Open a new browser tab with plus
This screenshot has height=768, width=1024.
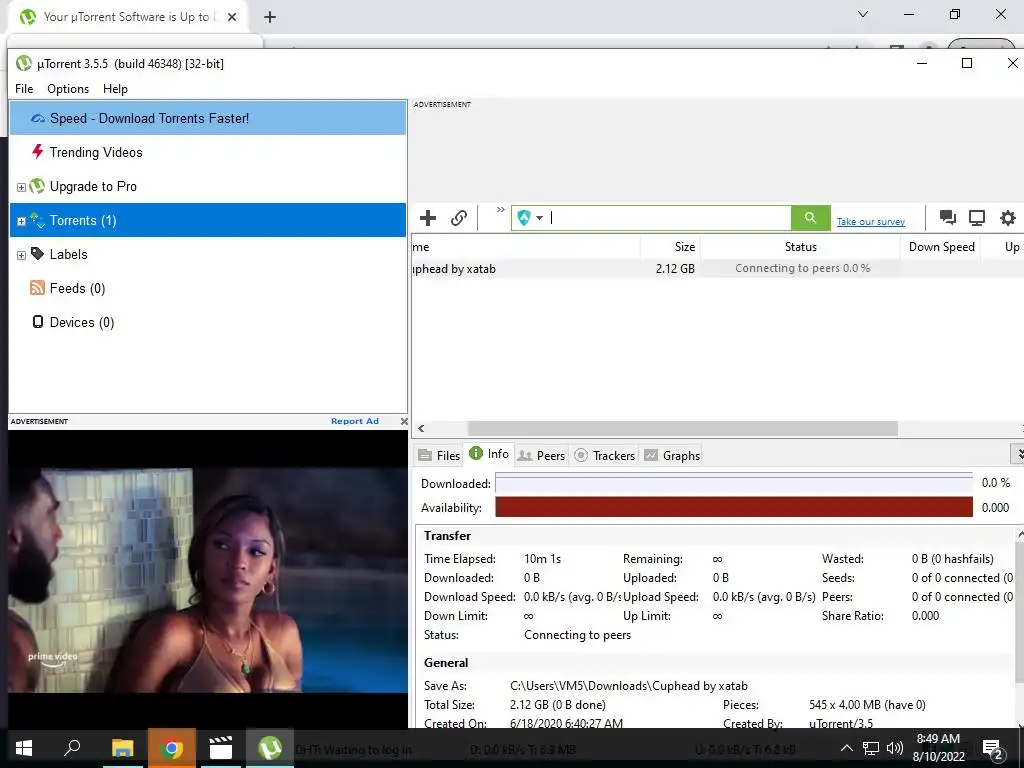pos(270,17)
